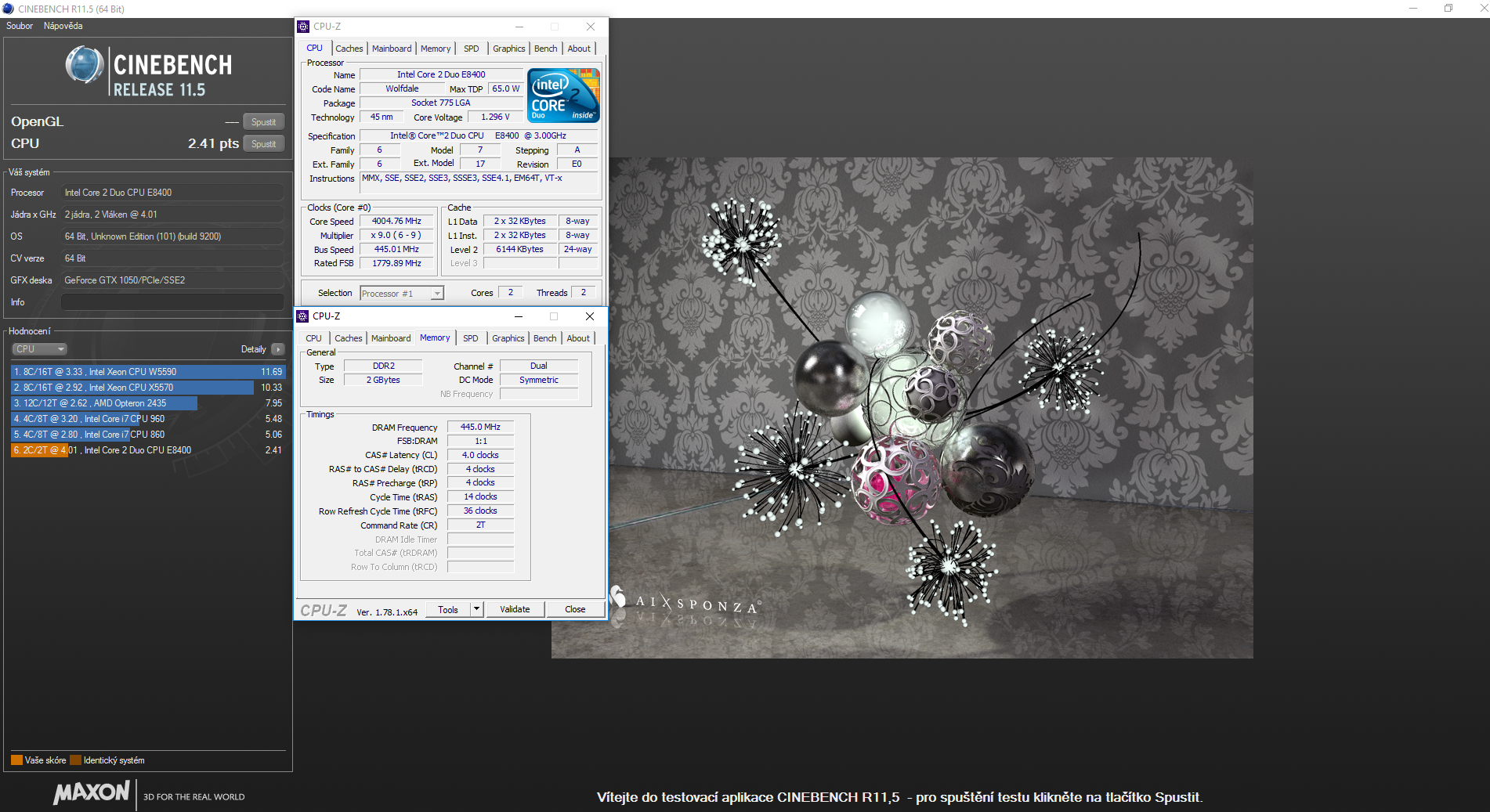1490x812 pixels.
Task: Click the Close button in CPU-Z
Action: [575, 609]
